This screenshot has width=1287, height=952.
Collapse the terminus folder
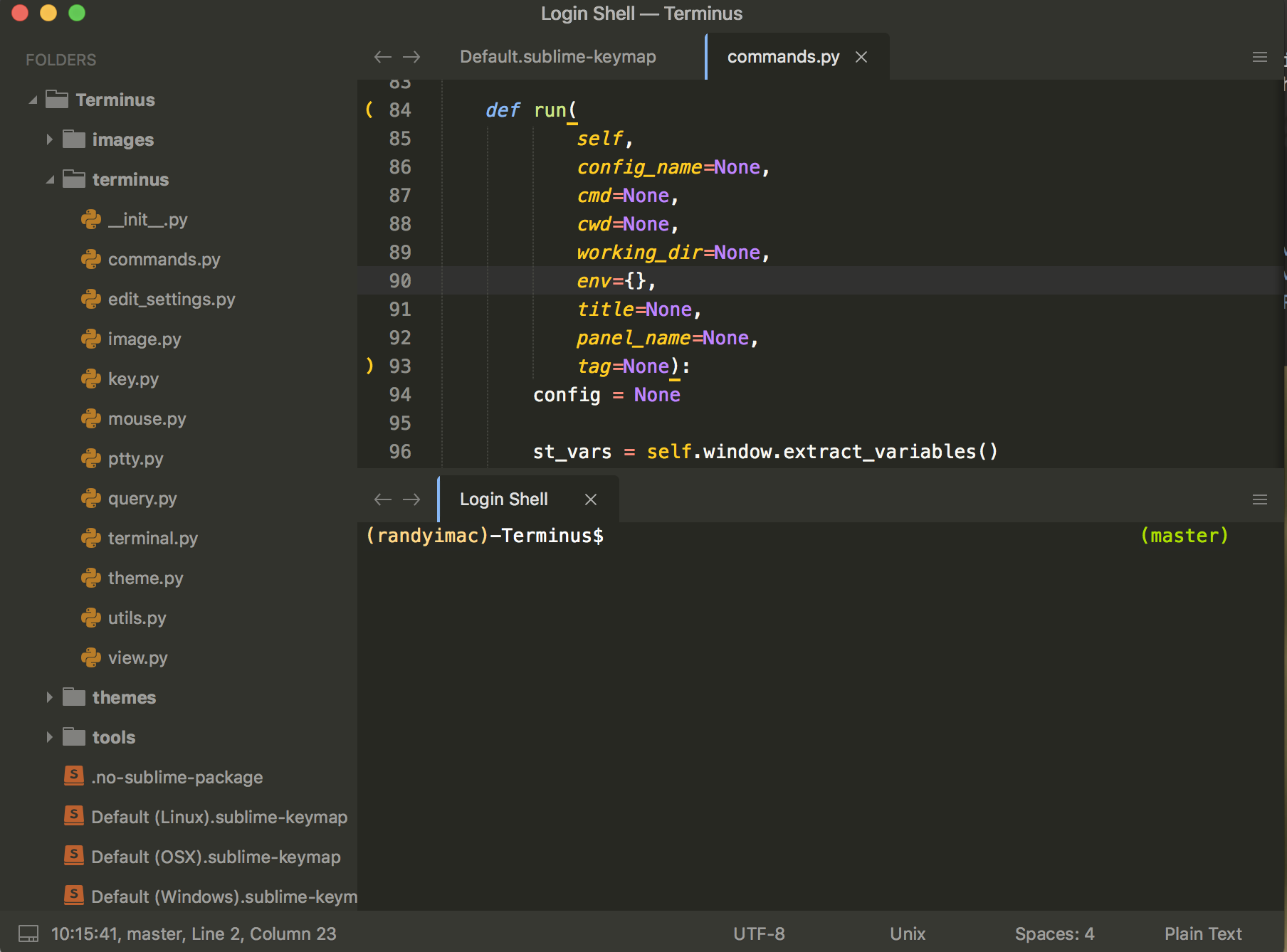pyautogui.click(x=50, y=179)
